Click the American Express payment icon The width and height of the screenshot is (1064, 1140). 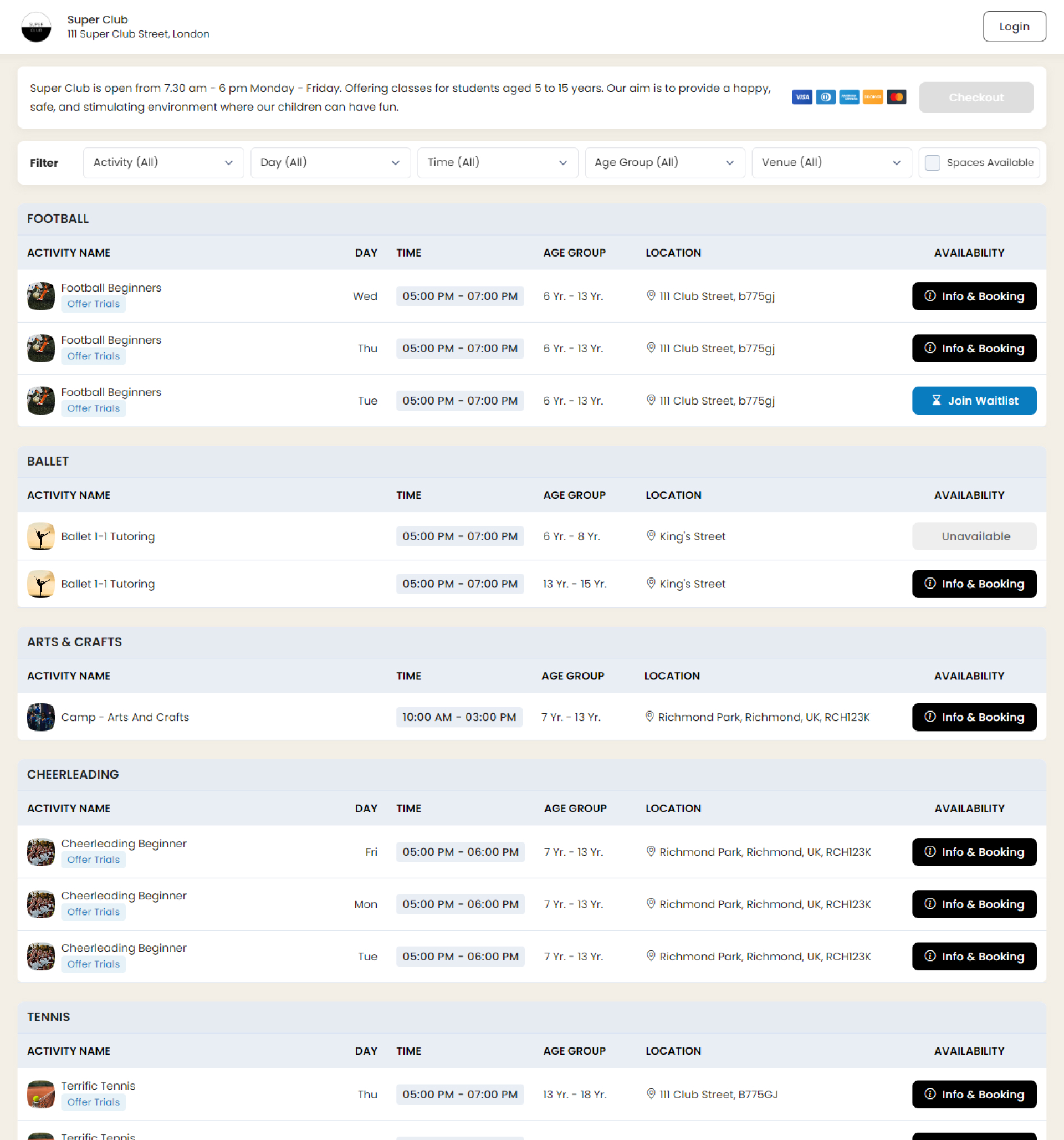coord(850,97)
